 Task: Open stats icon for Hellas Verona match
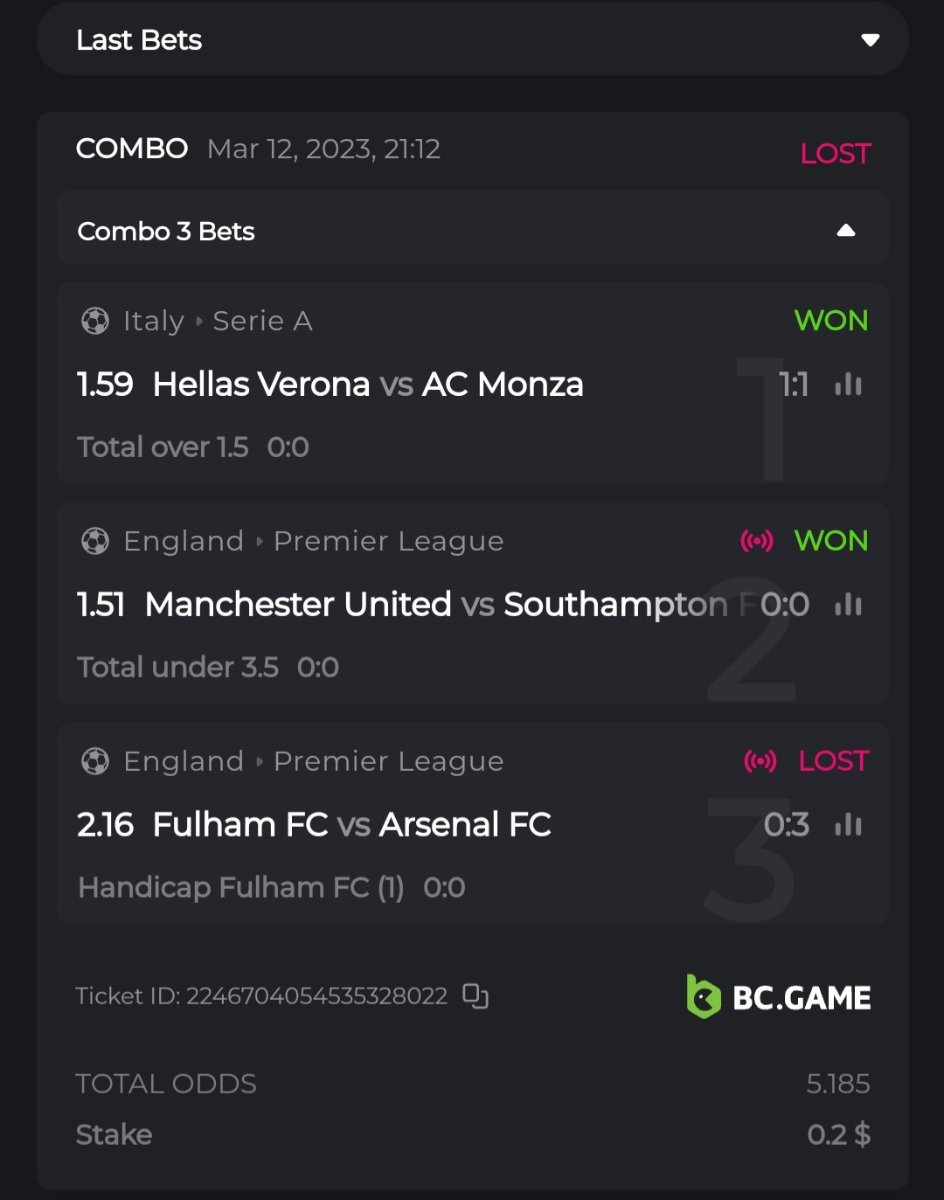(848, 384)
